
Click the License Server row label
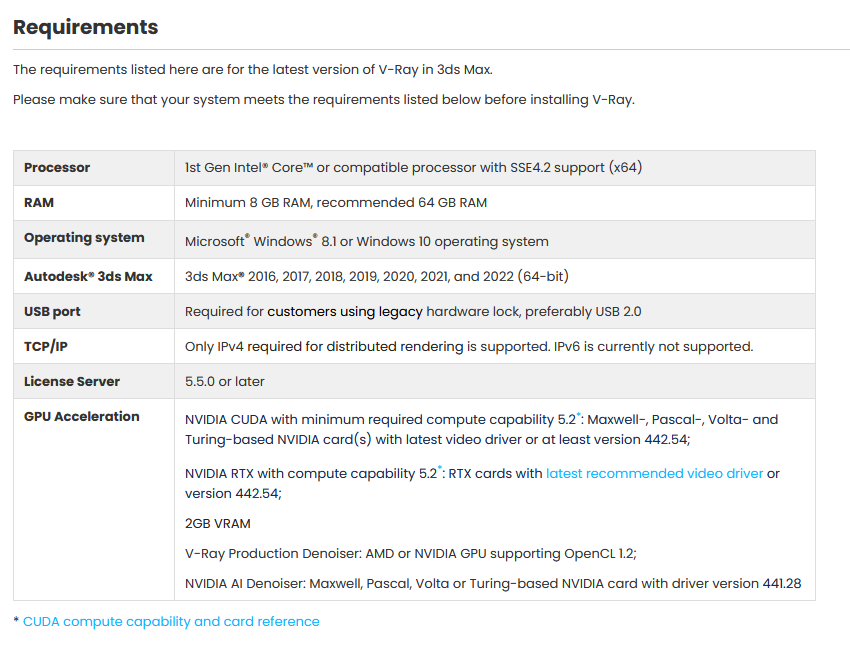[72, 382]
